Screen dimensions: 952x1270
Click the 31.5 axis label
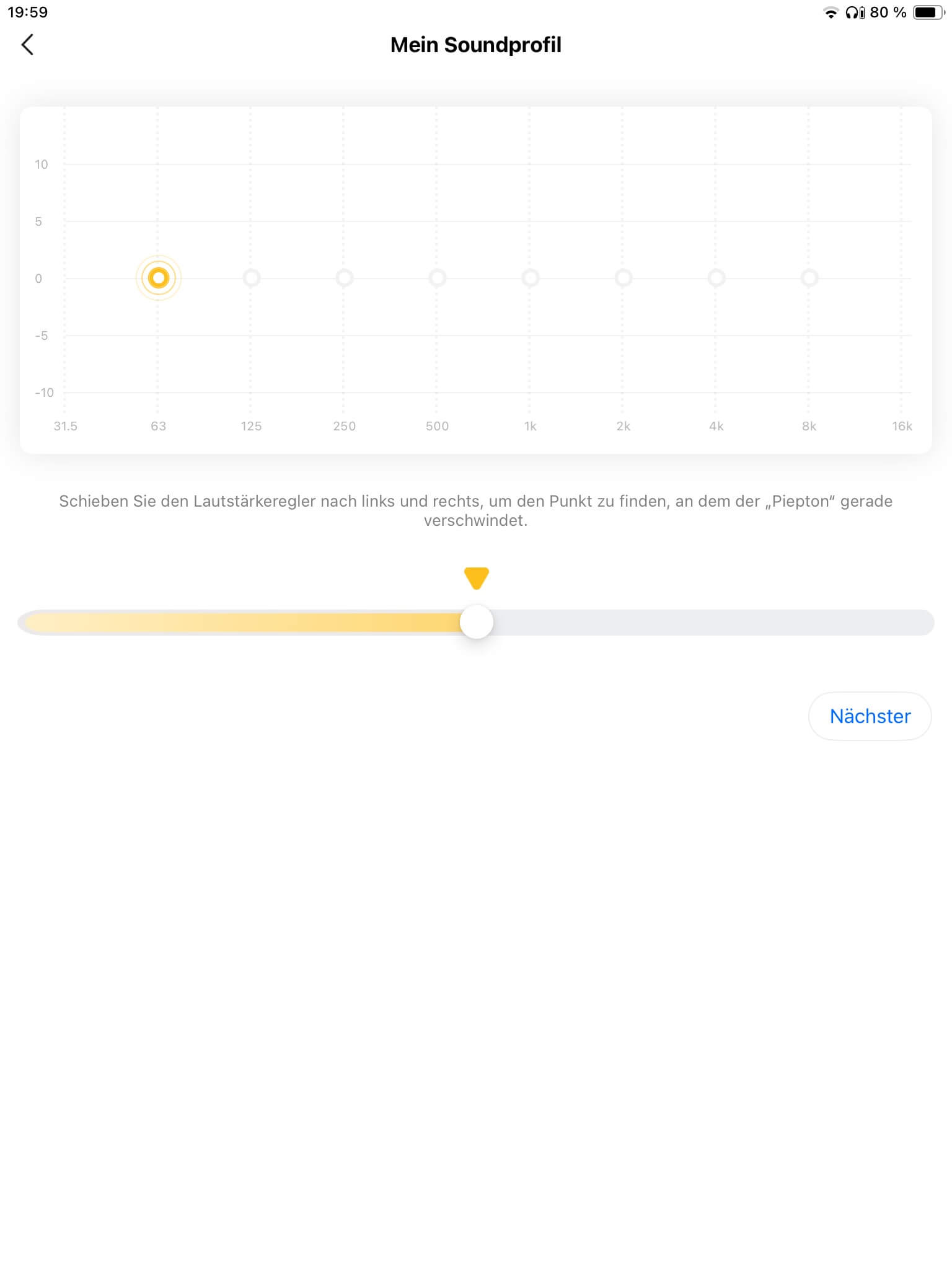point(65,426)
